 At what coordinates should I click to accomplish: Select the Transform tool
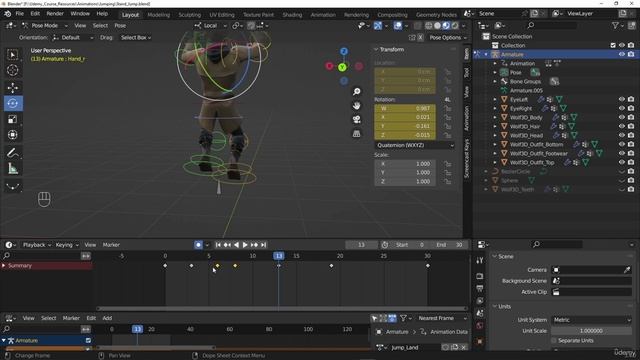coord(13,135)
